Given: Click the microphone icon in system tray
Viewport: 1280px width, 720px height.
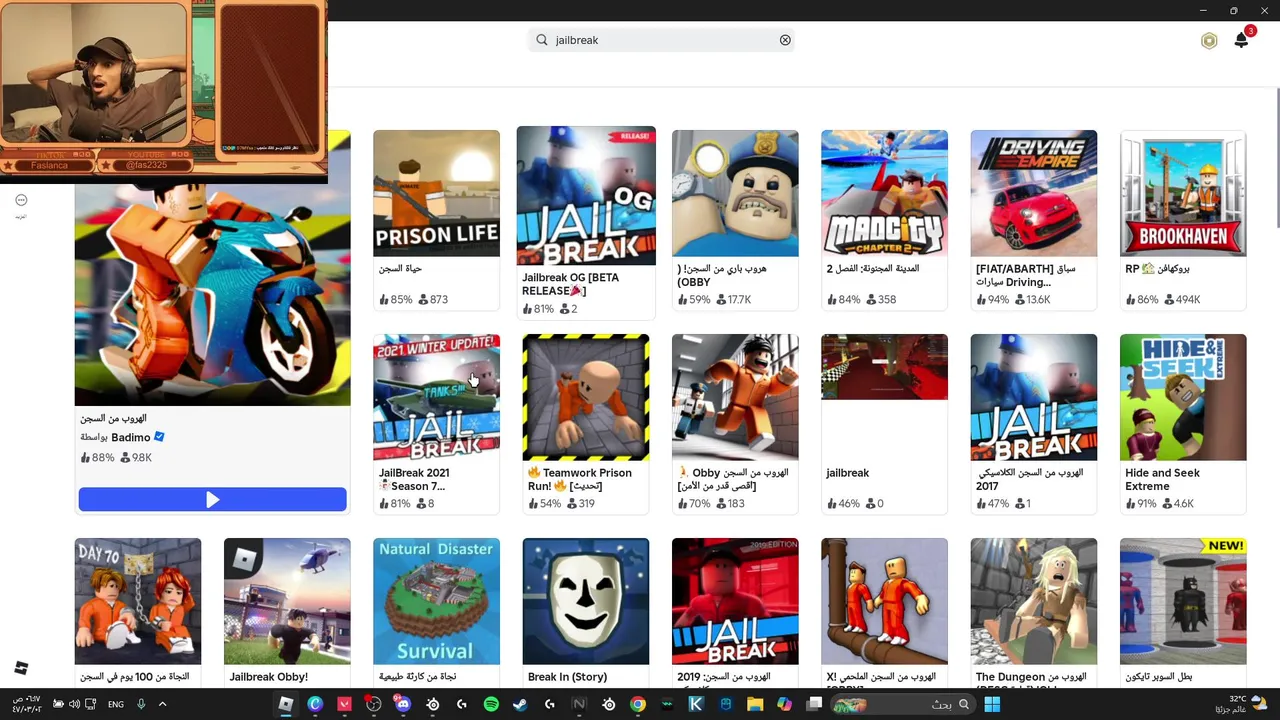Looking at the screenshot, I should [x=141, y=705].
